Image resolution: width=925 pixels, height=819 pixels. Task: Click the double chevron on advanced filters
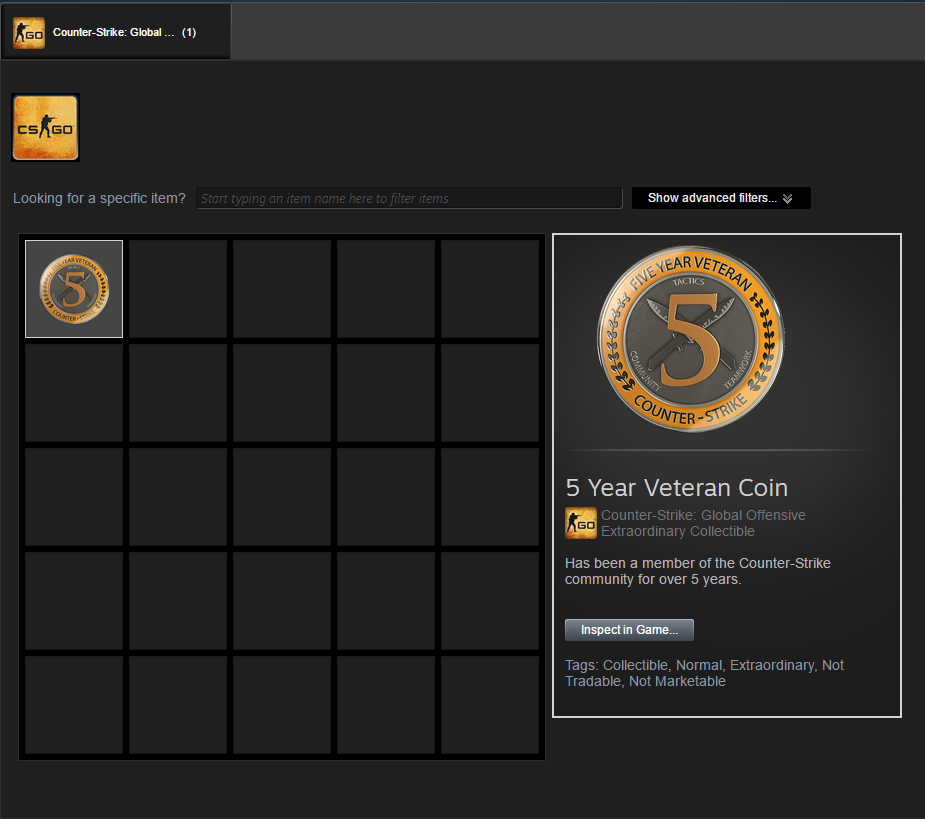point(788,199)
